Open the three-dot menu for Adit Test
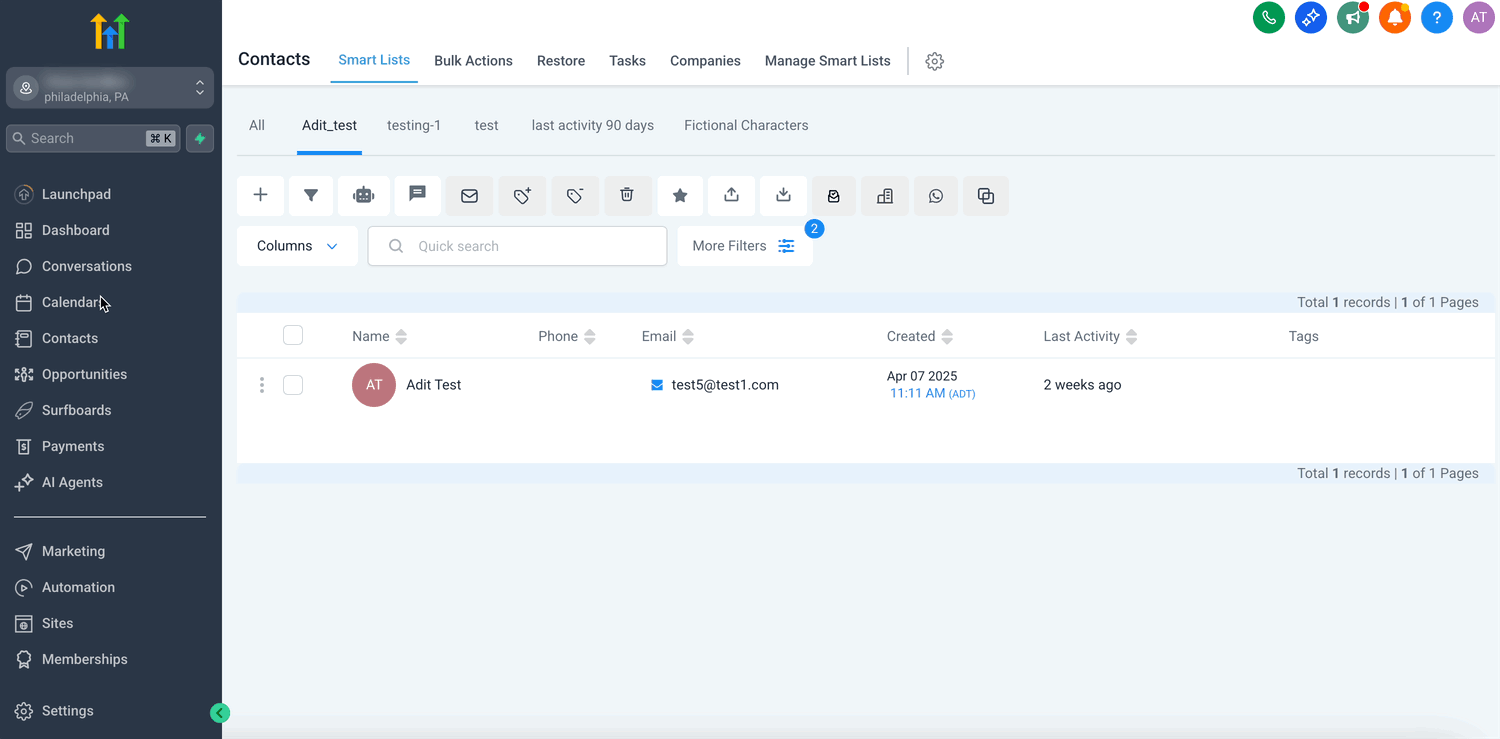The image size is (1500, 739). pyautogui.click(x=262, y=385)
